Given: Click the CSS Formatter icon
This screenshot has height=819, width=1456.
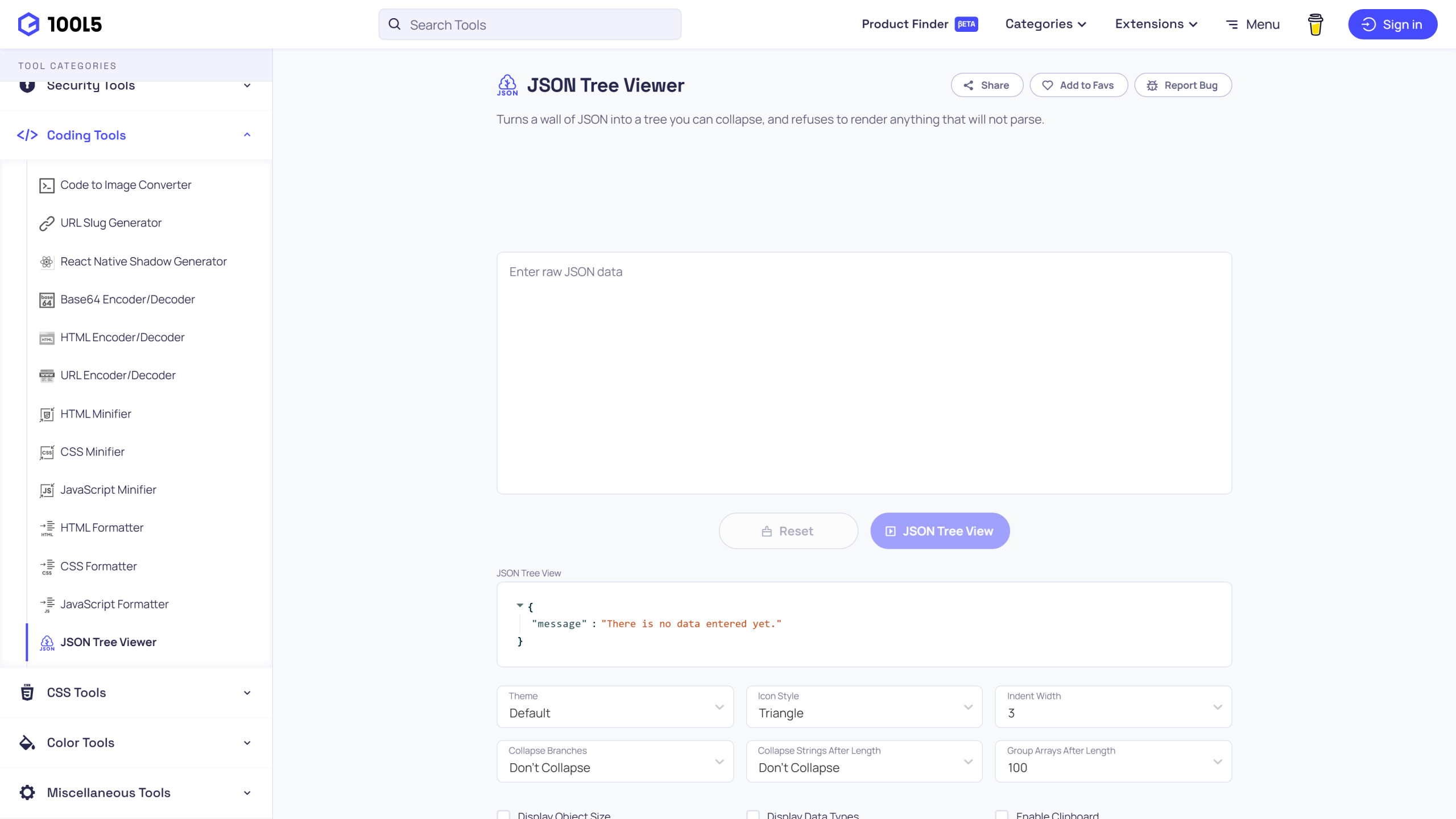Looking at the screenshot, I should point(47,566).
